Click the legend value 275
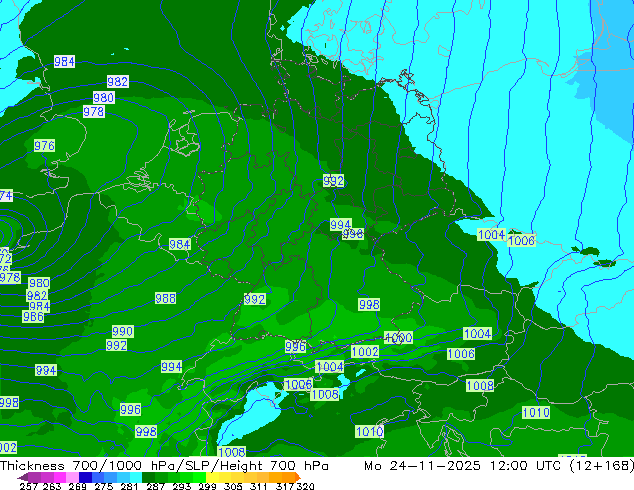Image resolution: width=634 pixels, height=490 pixels. click(x=104, y=486)
